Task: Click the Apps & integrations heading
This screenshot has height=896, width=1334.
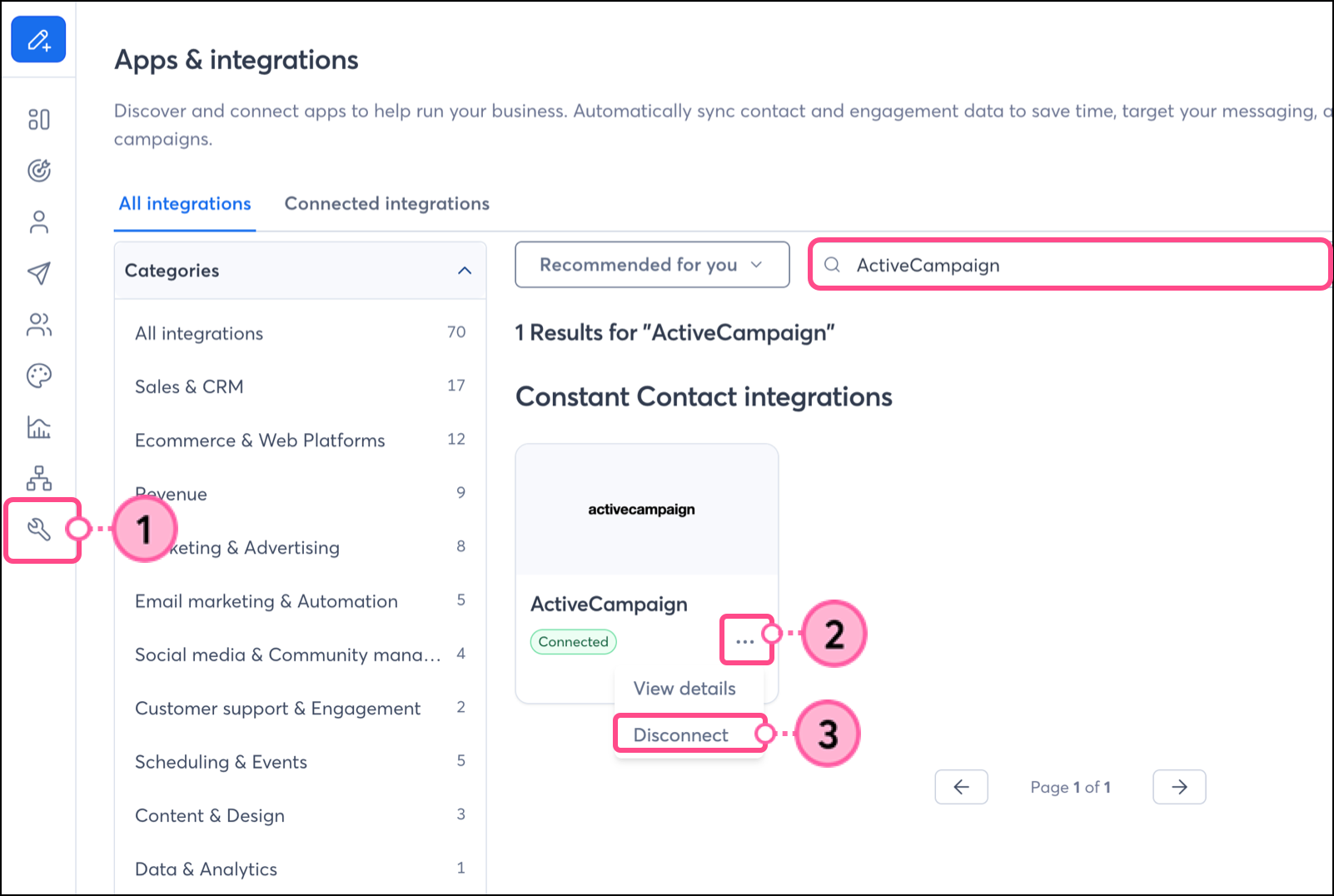Action: coord(236,60)
